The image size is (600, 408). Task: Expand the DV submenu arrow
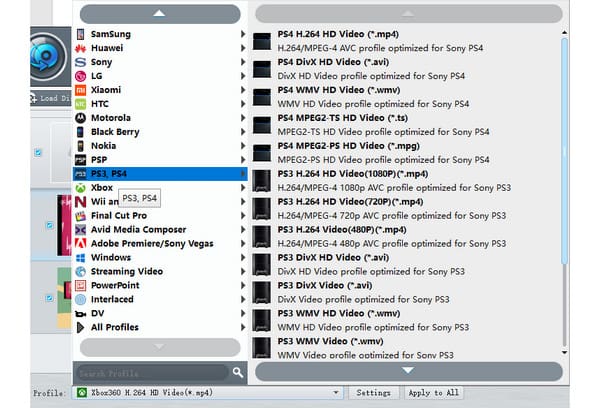(243, 313)
